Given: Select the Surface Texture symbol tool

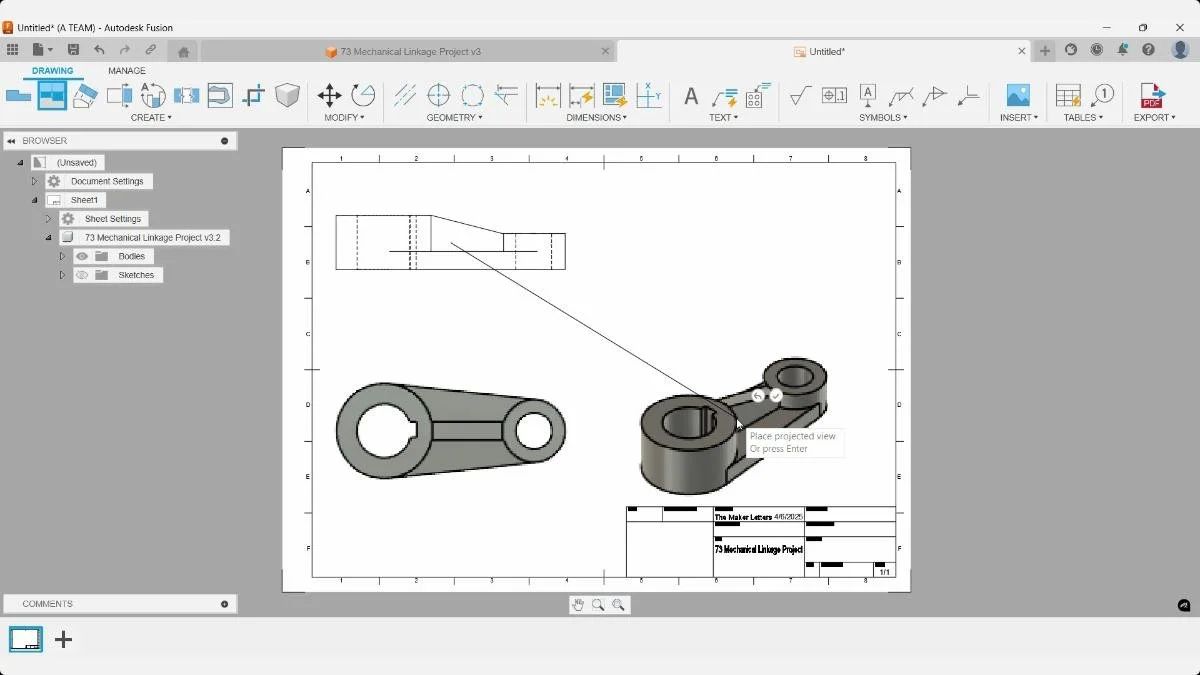Looking at the screenshot, I should [800, 96].
